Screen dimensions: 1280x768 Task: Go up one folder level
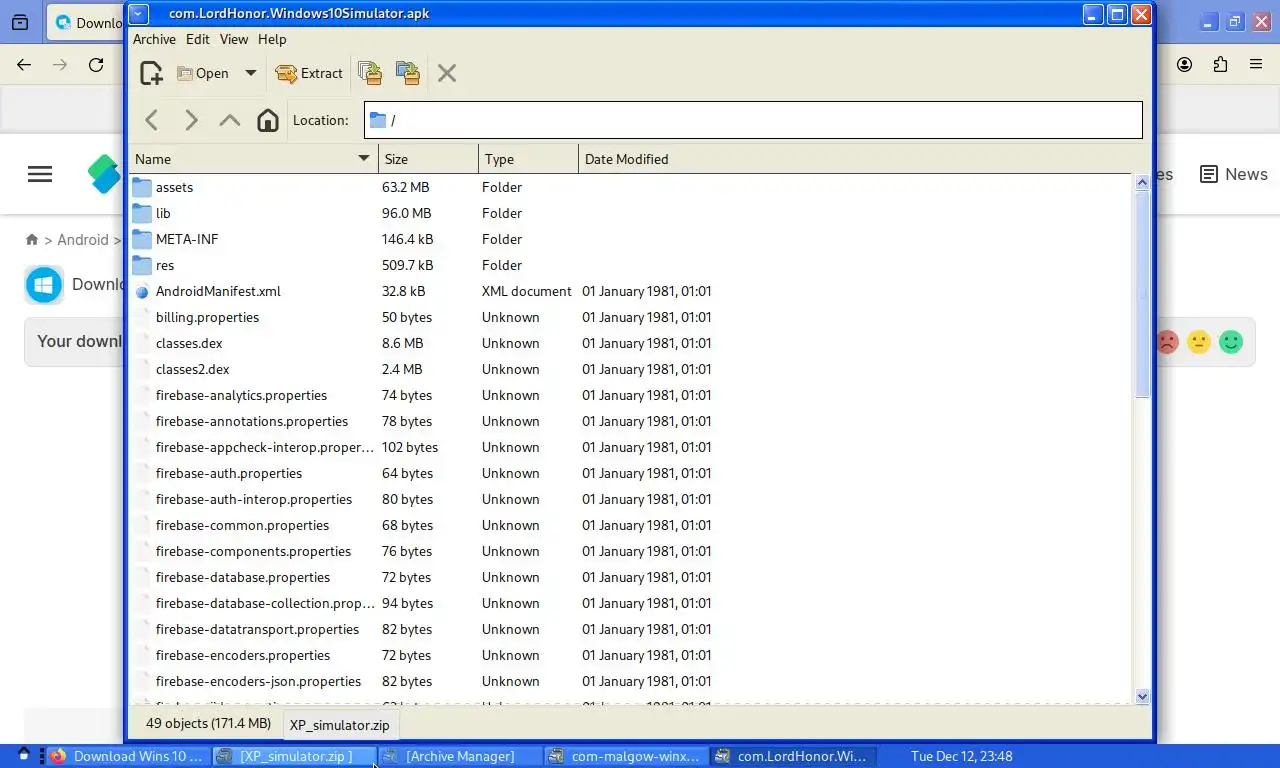coord(230,120)
